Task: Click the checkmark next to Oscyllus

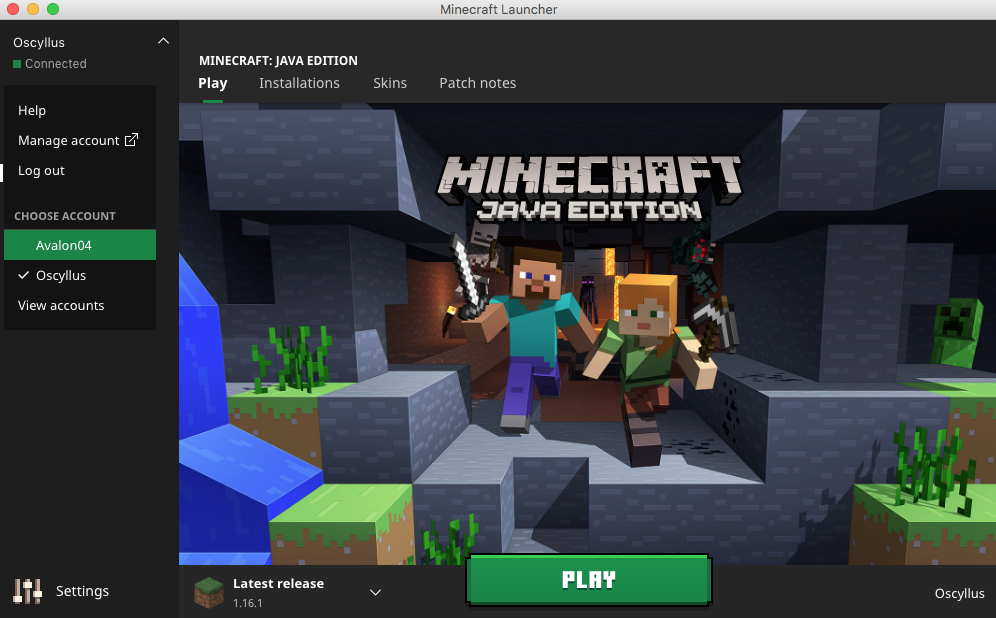Action: (24, 275)
